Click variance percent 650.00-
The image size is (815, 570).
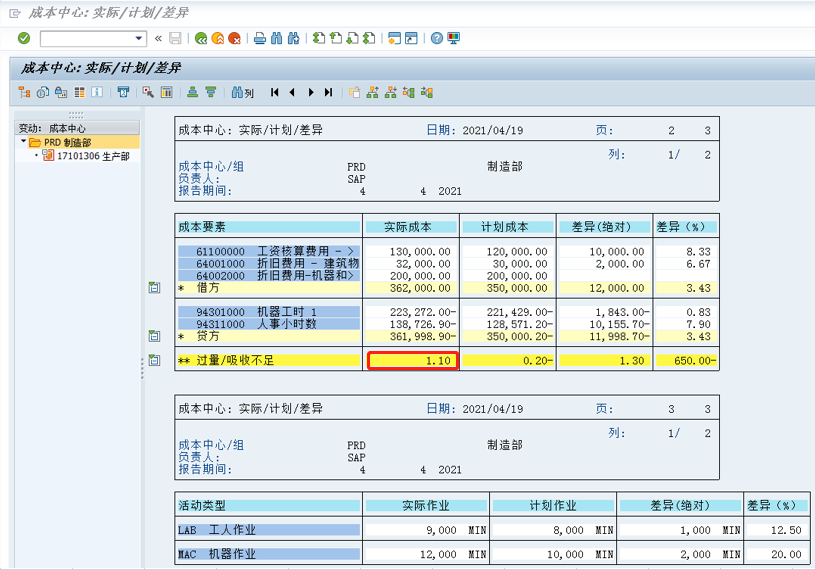[x=694, y=360]
